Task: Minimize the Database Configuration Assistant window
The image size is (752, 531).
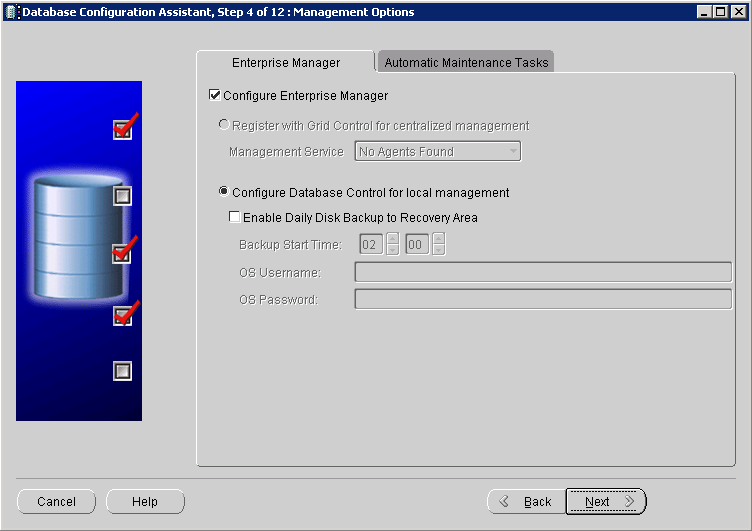Action: pos(704,12)
